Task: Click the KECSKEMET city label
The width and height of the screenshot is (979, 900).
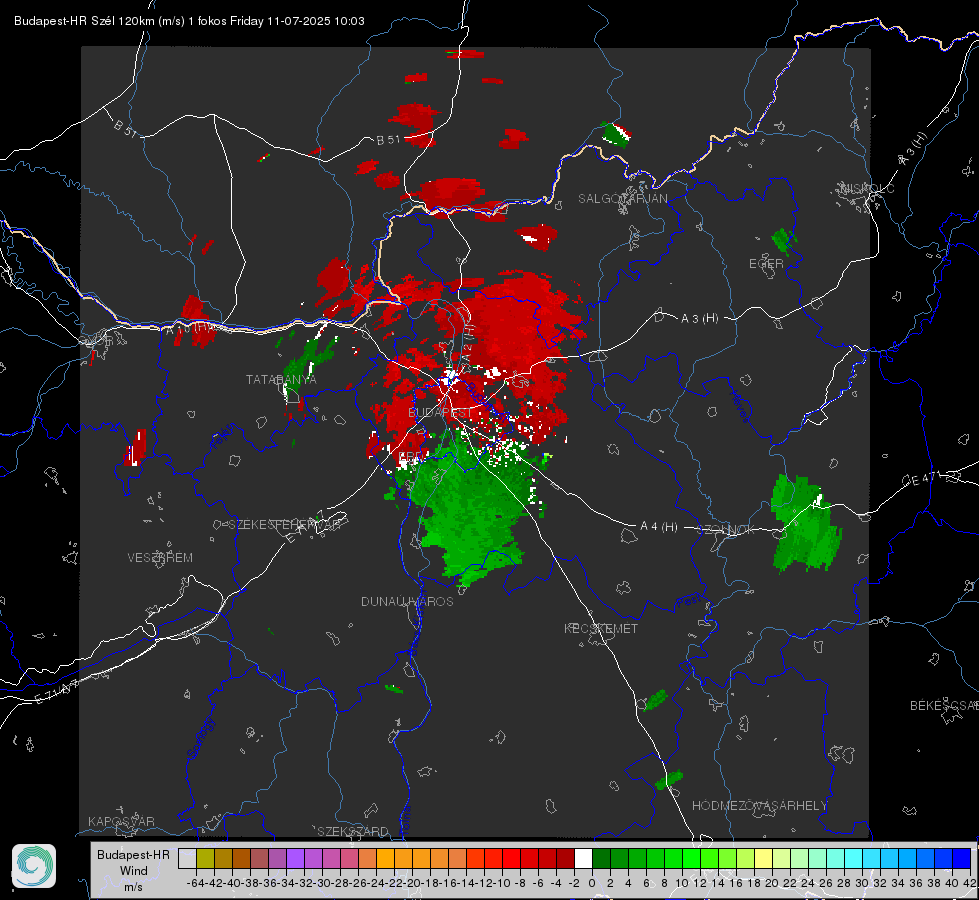Action: pos(601,628)
